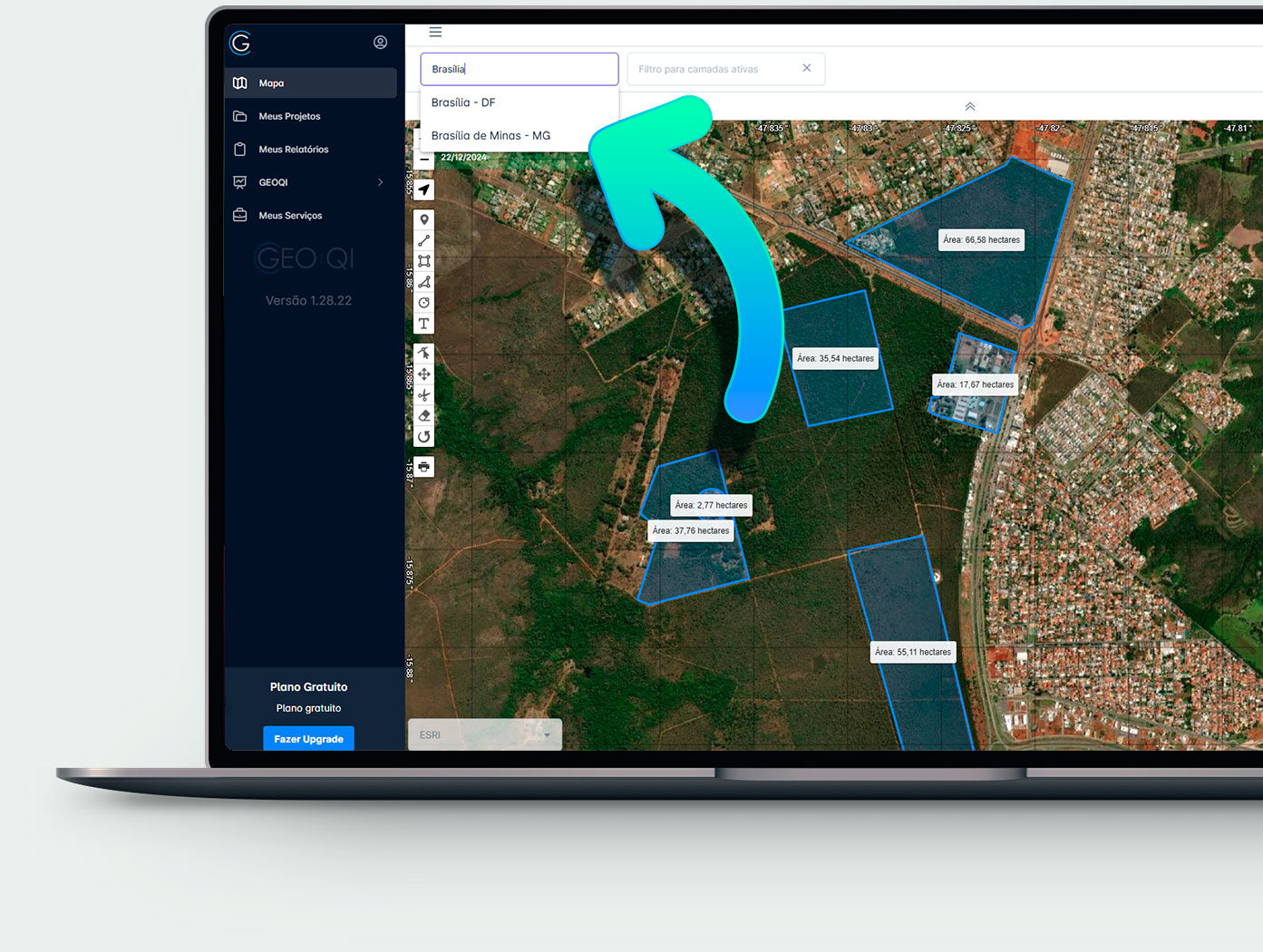
Task: Click the Plano Gratuito heading
Action: point(308,687)
